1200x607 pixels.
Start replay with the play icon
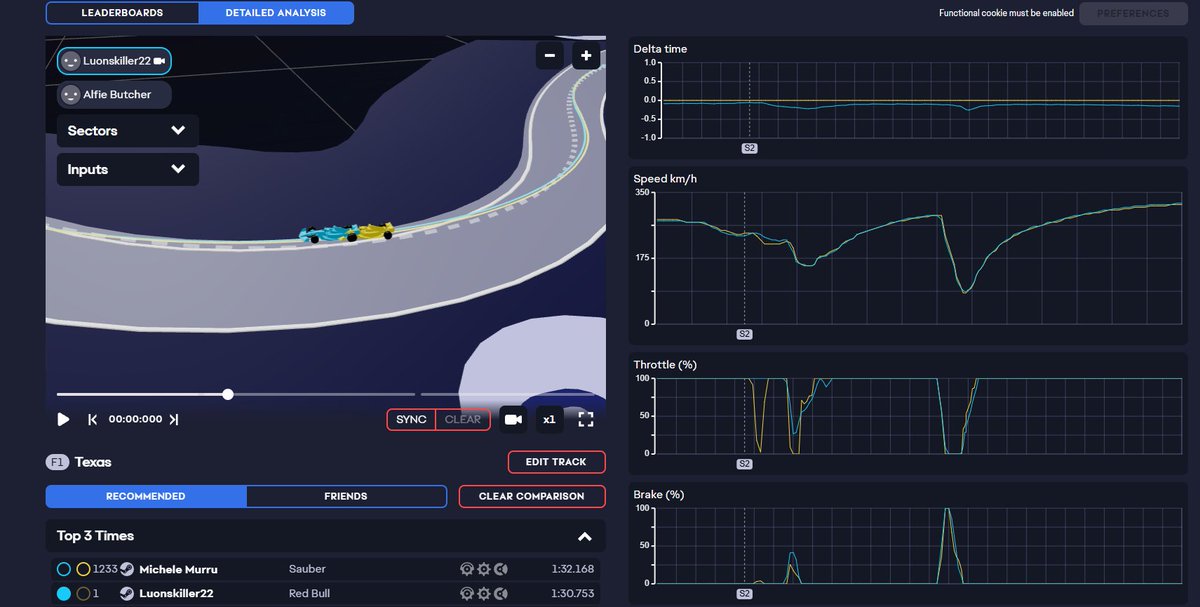63,419
